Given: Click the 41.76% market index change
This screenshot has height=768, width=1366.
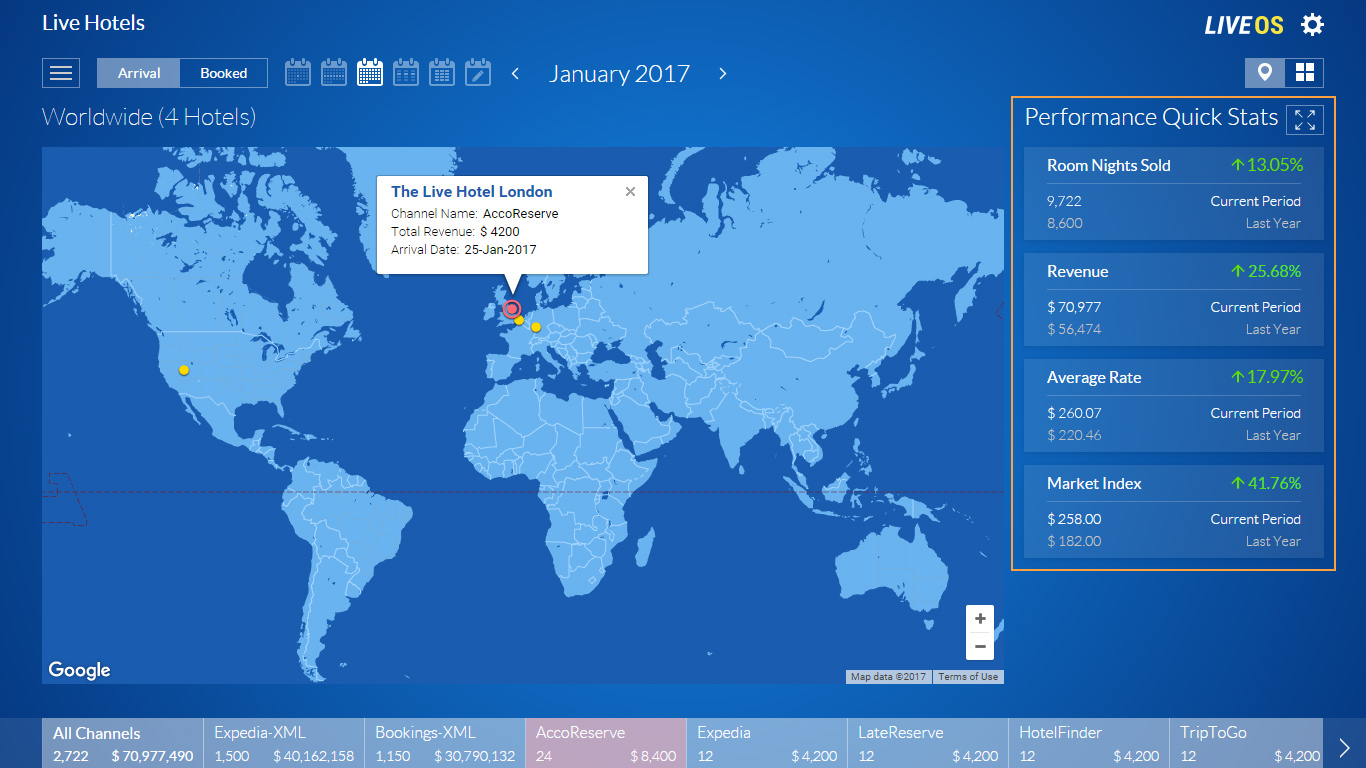Looking at the screenshot, I should coord(1267,483).
